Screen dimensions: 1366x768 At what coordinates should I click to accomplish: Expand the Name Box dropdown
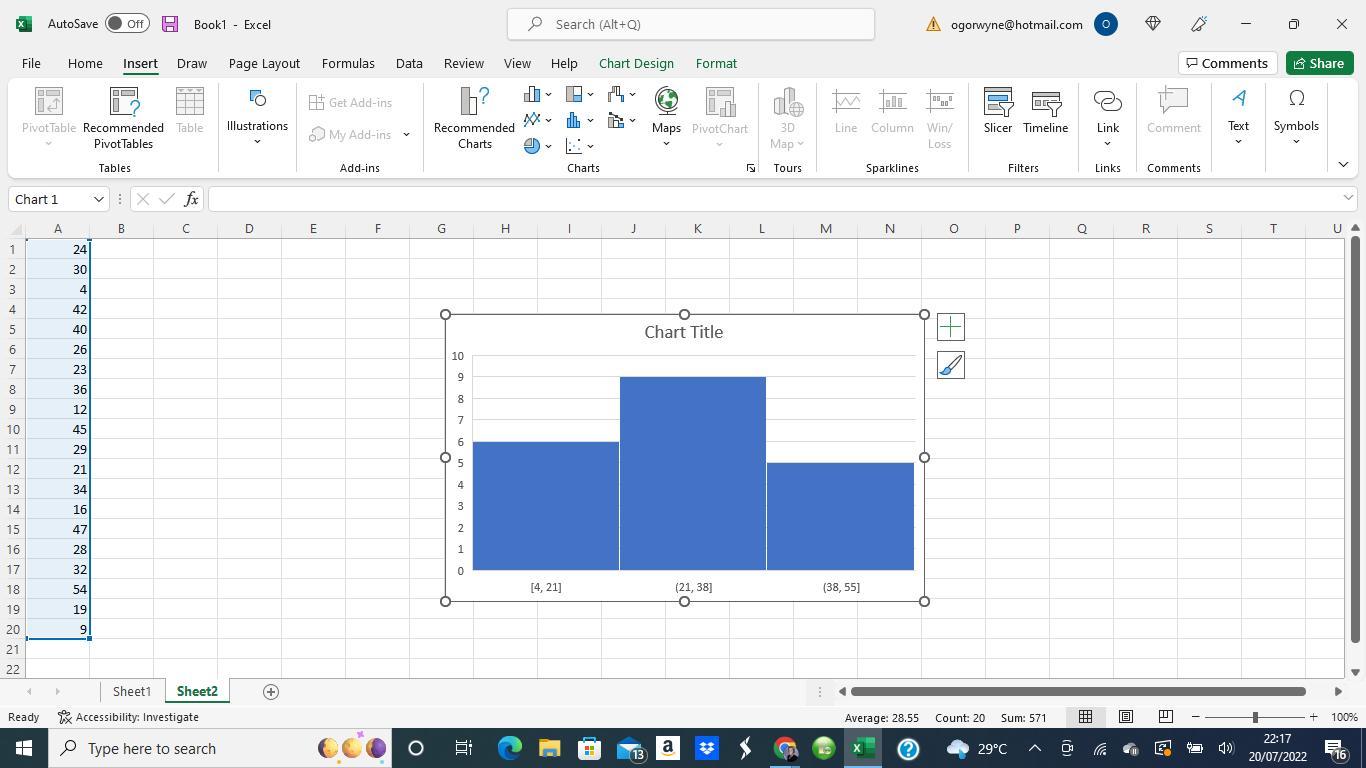tap(98, 199)
